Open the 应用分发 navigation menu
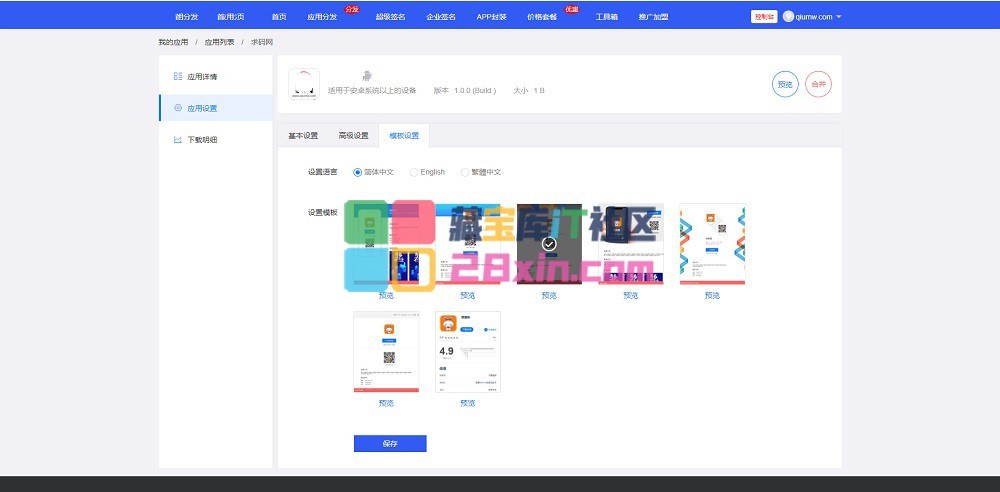Screen dimensions: 1000x492 click(322, 17)
